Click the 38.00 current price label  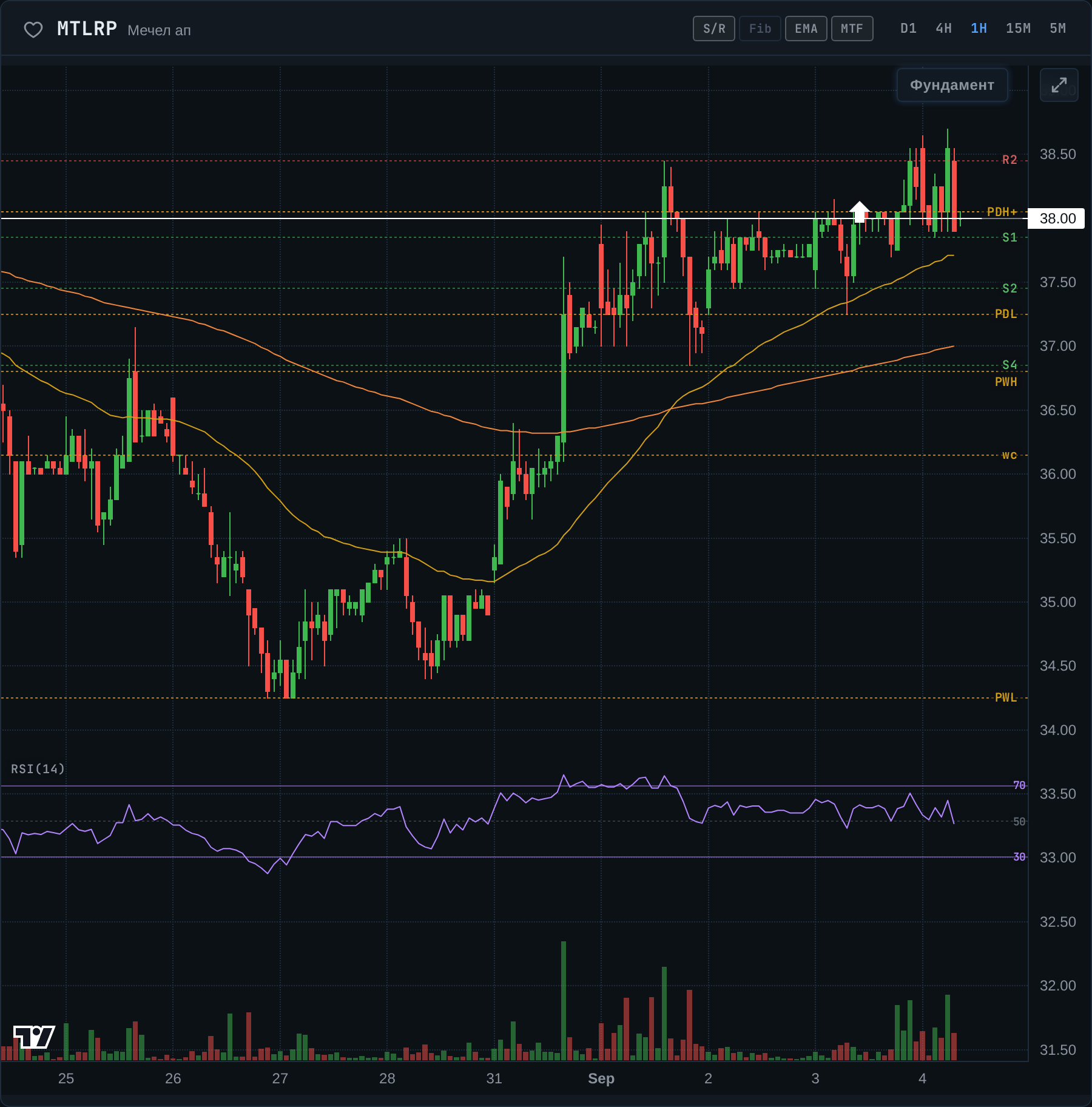pos(1057,218)
